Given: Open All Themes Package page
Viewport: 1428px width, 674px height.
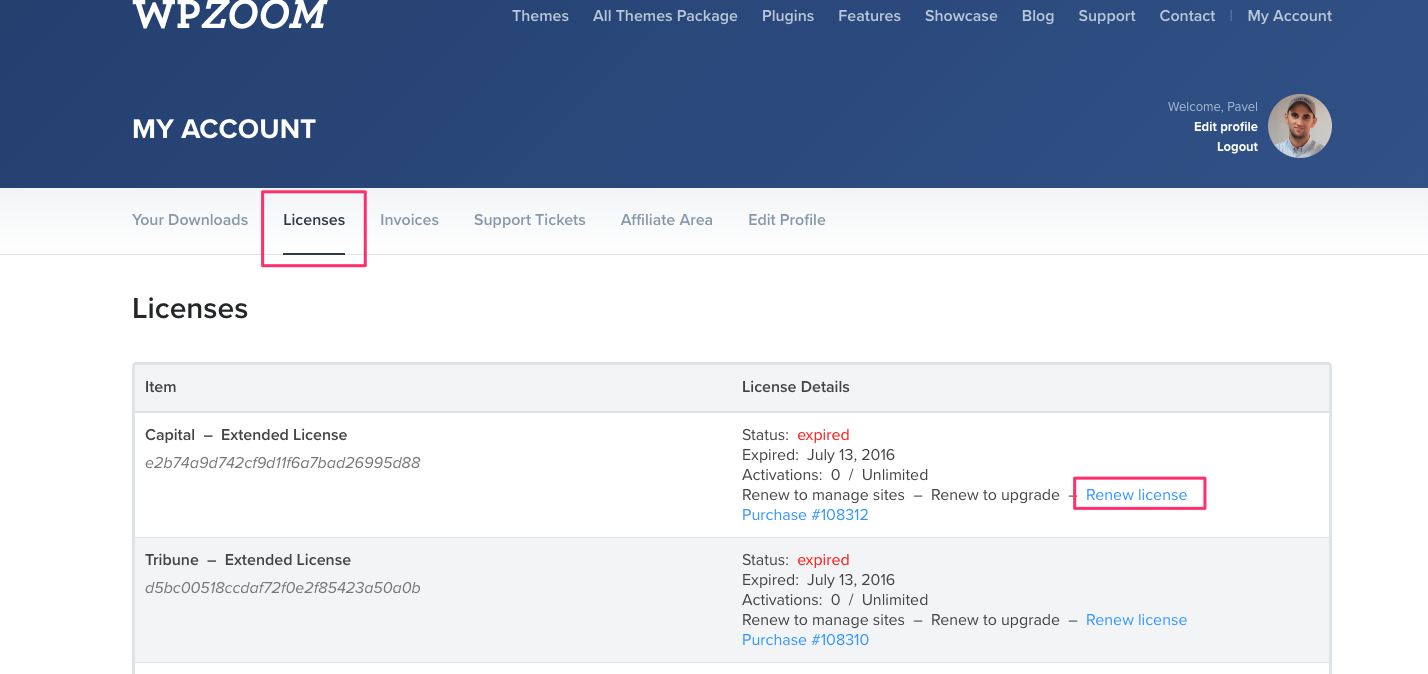Looking at the screenshot, I should 665,16.
